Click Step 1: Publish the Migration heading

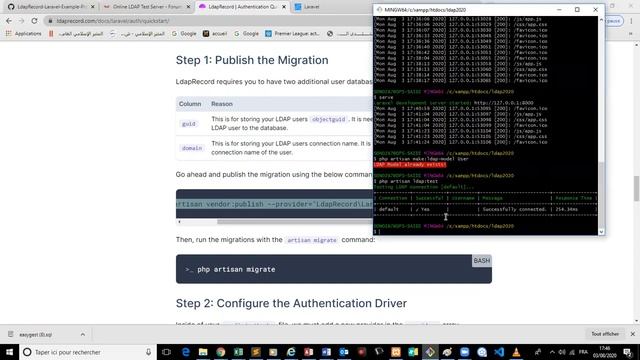[252, 60]
